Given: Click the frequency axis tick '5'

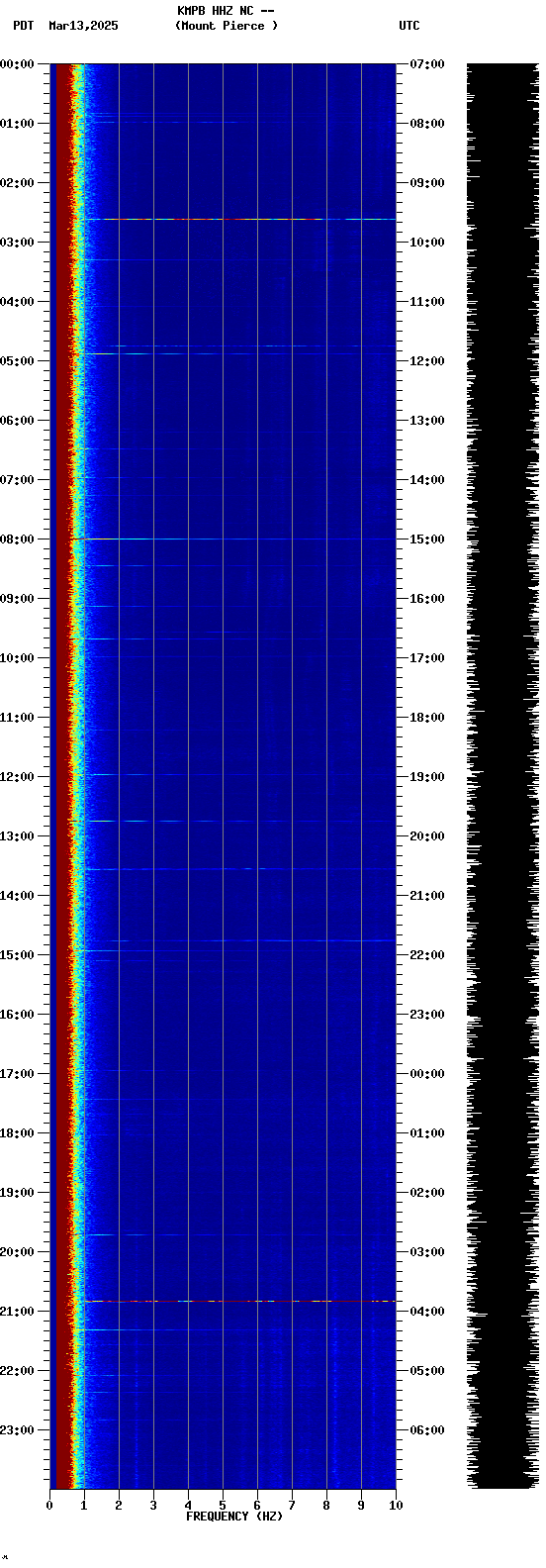Looking at the screenshot, I should tap(223, 1506).
